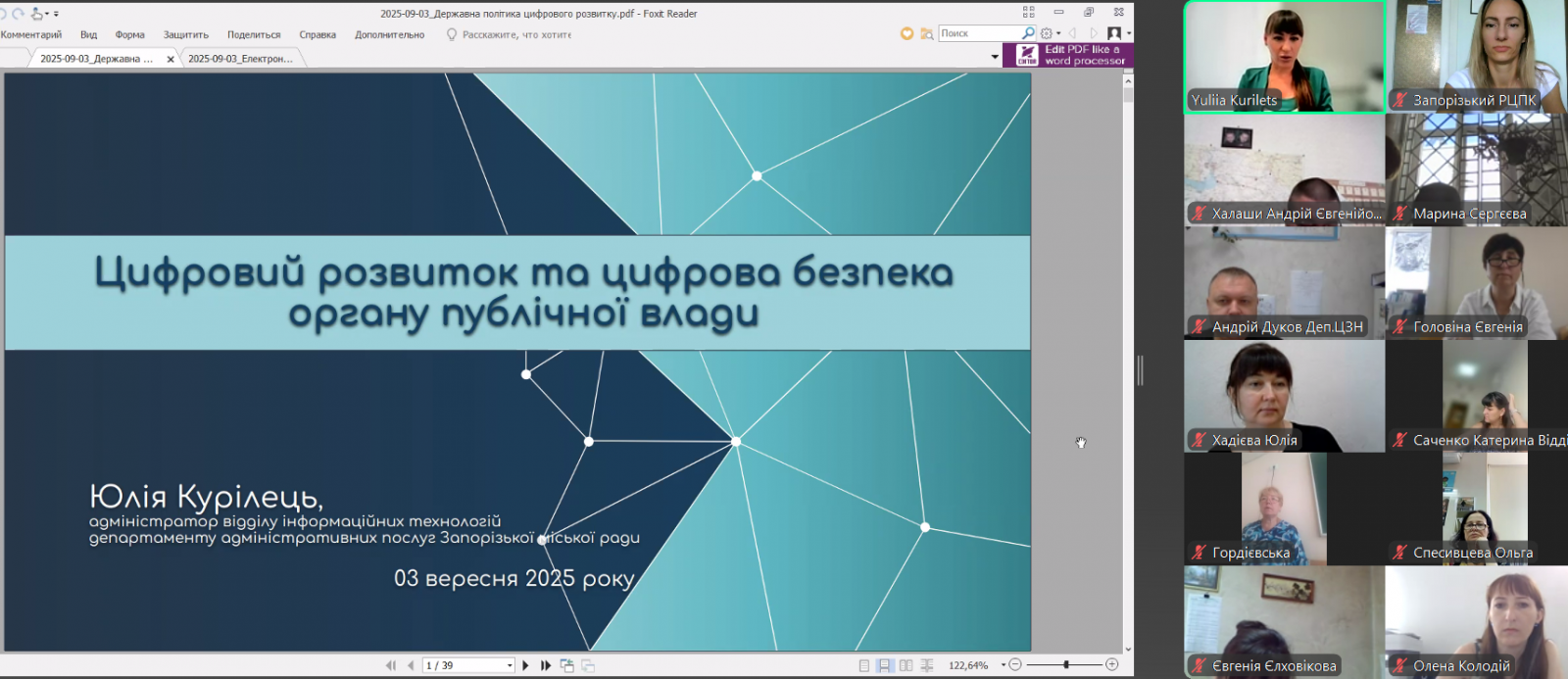Click the zoom out minus icon
Screen dimensions: 1568x679
pyautogui.click(x=1015, y=665)
